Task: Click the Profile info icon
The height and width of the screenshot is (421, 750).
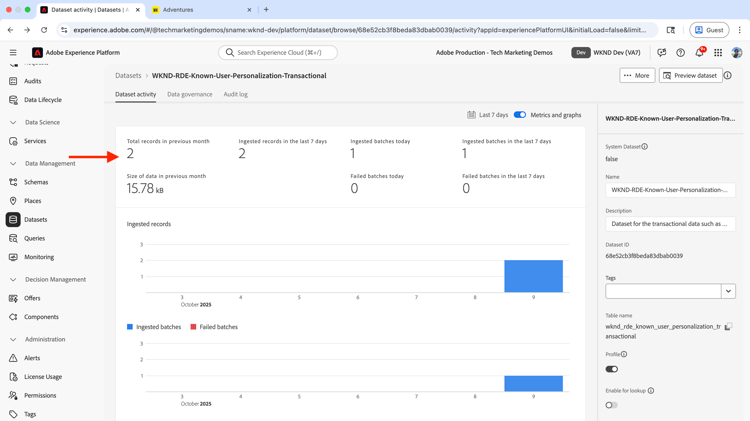Action: click(624, 354)
